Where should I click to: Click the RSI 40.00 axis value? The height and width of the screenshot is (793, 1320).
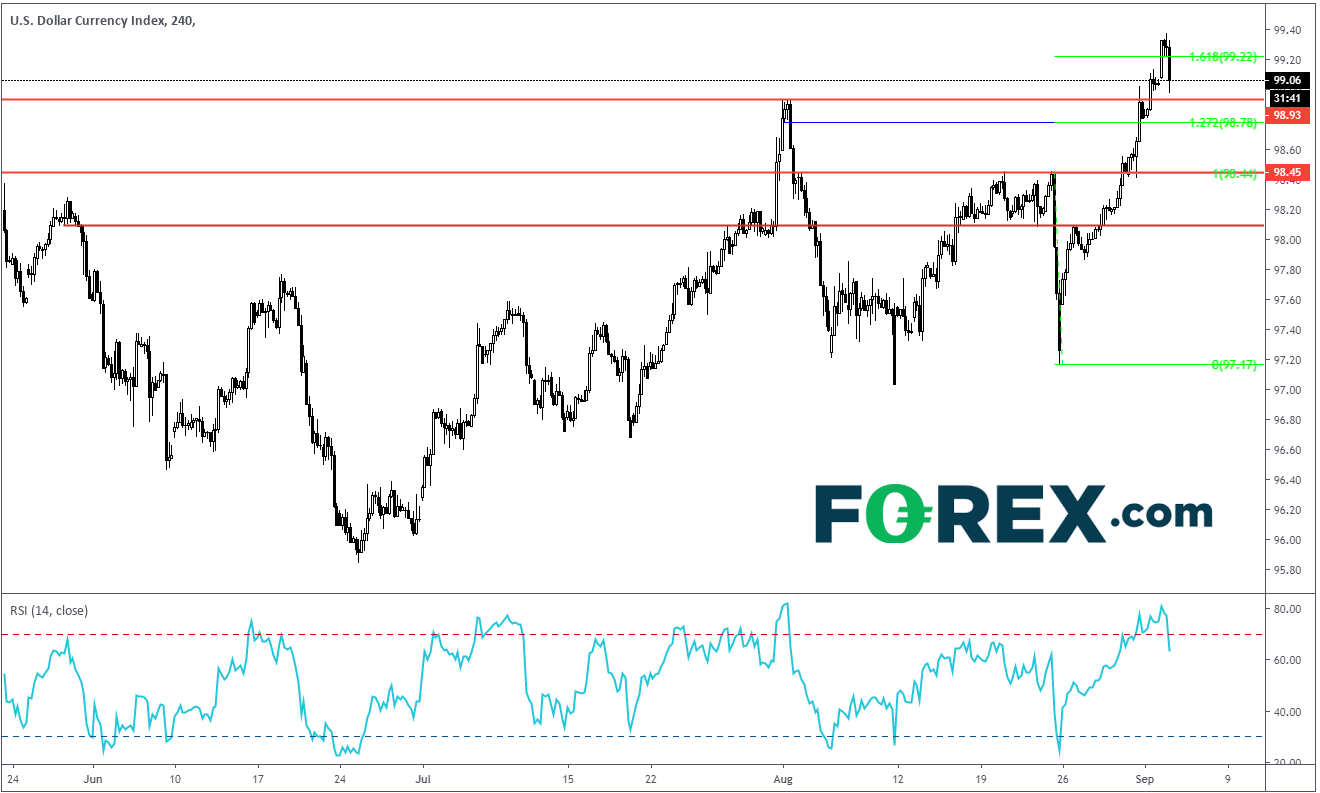[x=1287, y=712]
